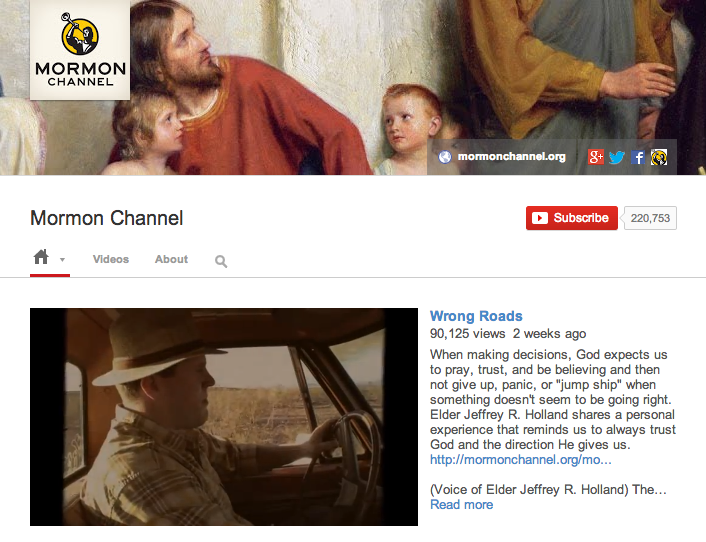Open the Google+ social link icon
Screen dimensions: 706x542
point(596,157)
